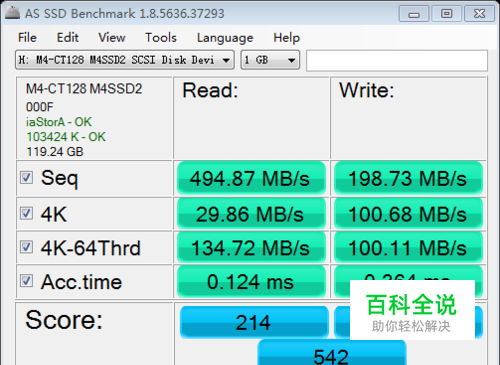Click the Score: label

(64, 320)
